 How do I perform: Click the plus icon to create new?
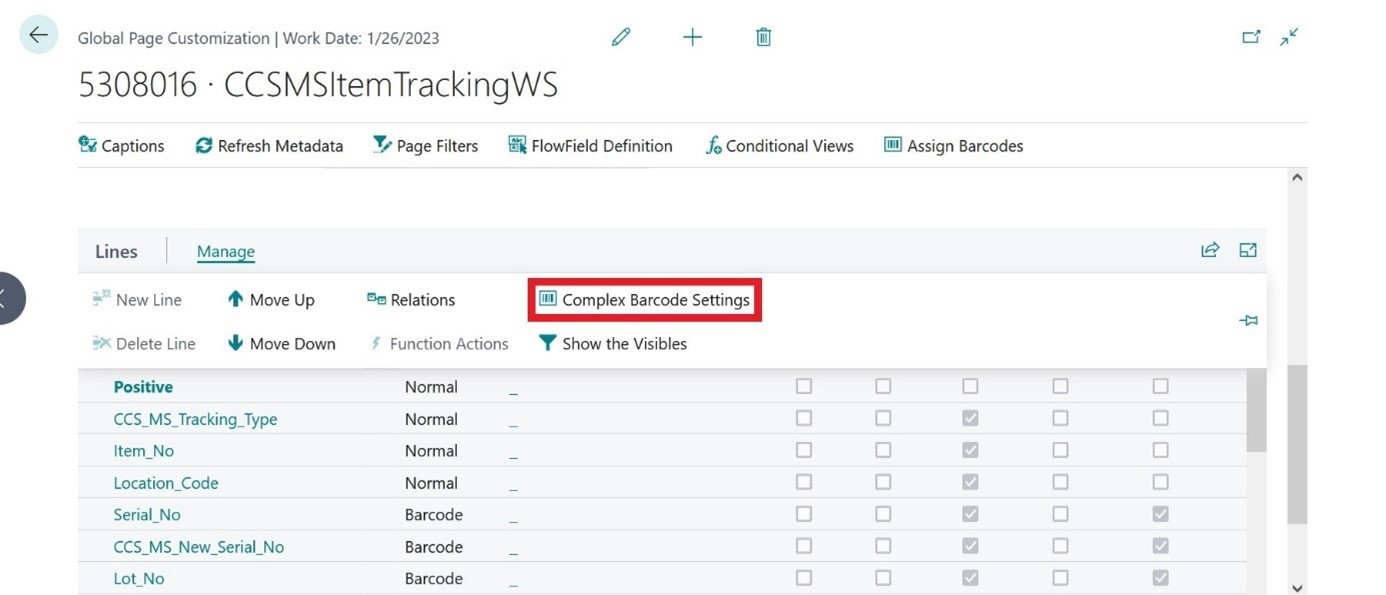pyautogui.click(x=692, y=37)
